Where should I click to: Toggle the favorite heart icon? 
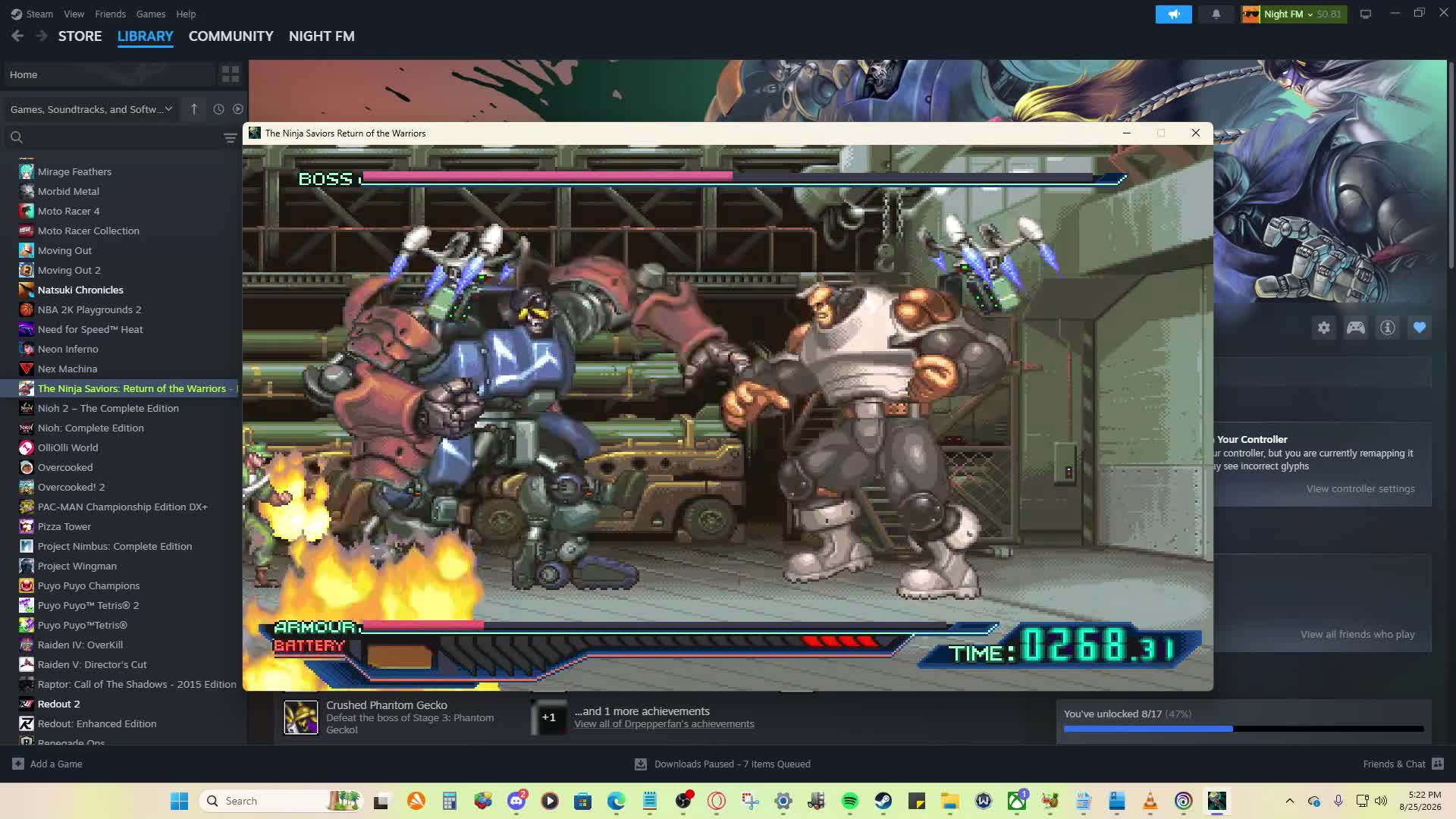pos(1419,328)
